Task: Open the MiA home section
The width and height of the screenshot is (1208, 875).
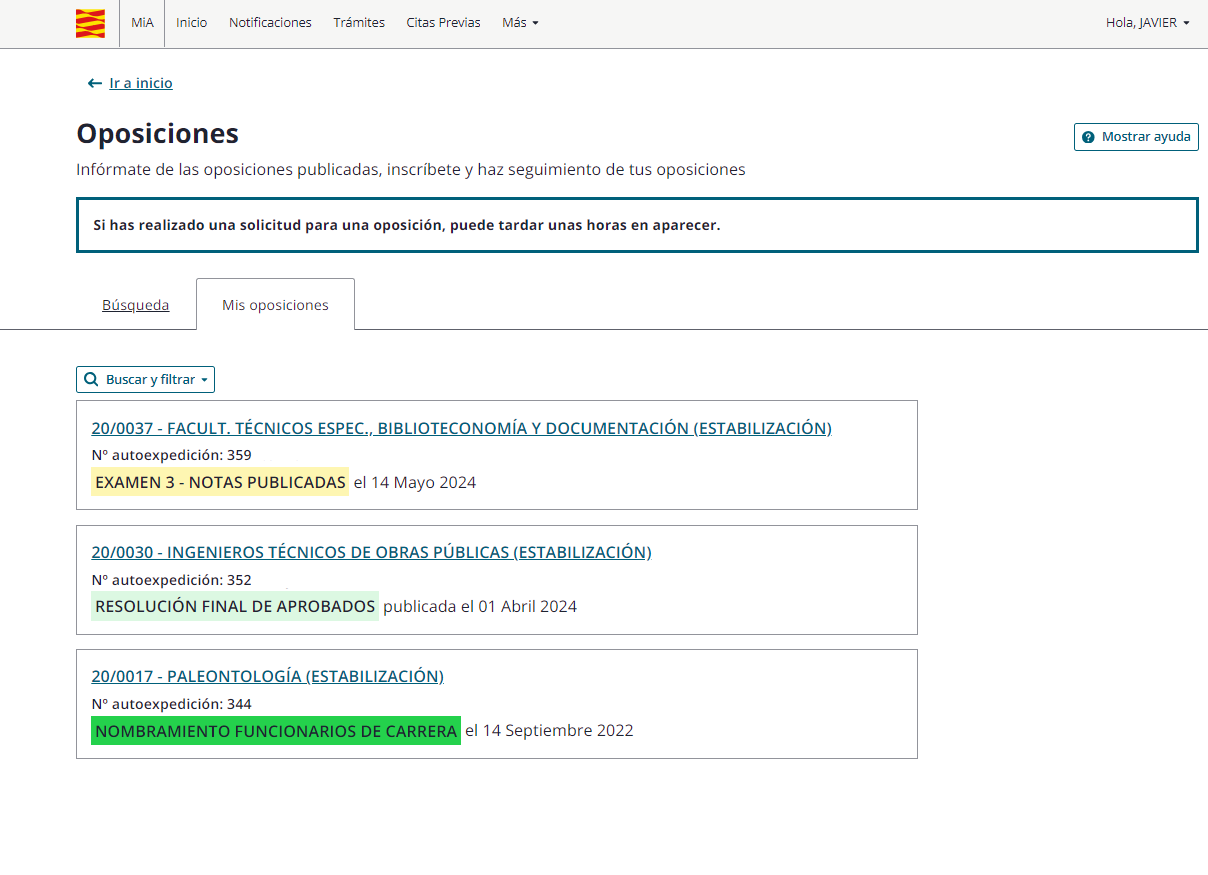Action: tap(142, 22)
